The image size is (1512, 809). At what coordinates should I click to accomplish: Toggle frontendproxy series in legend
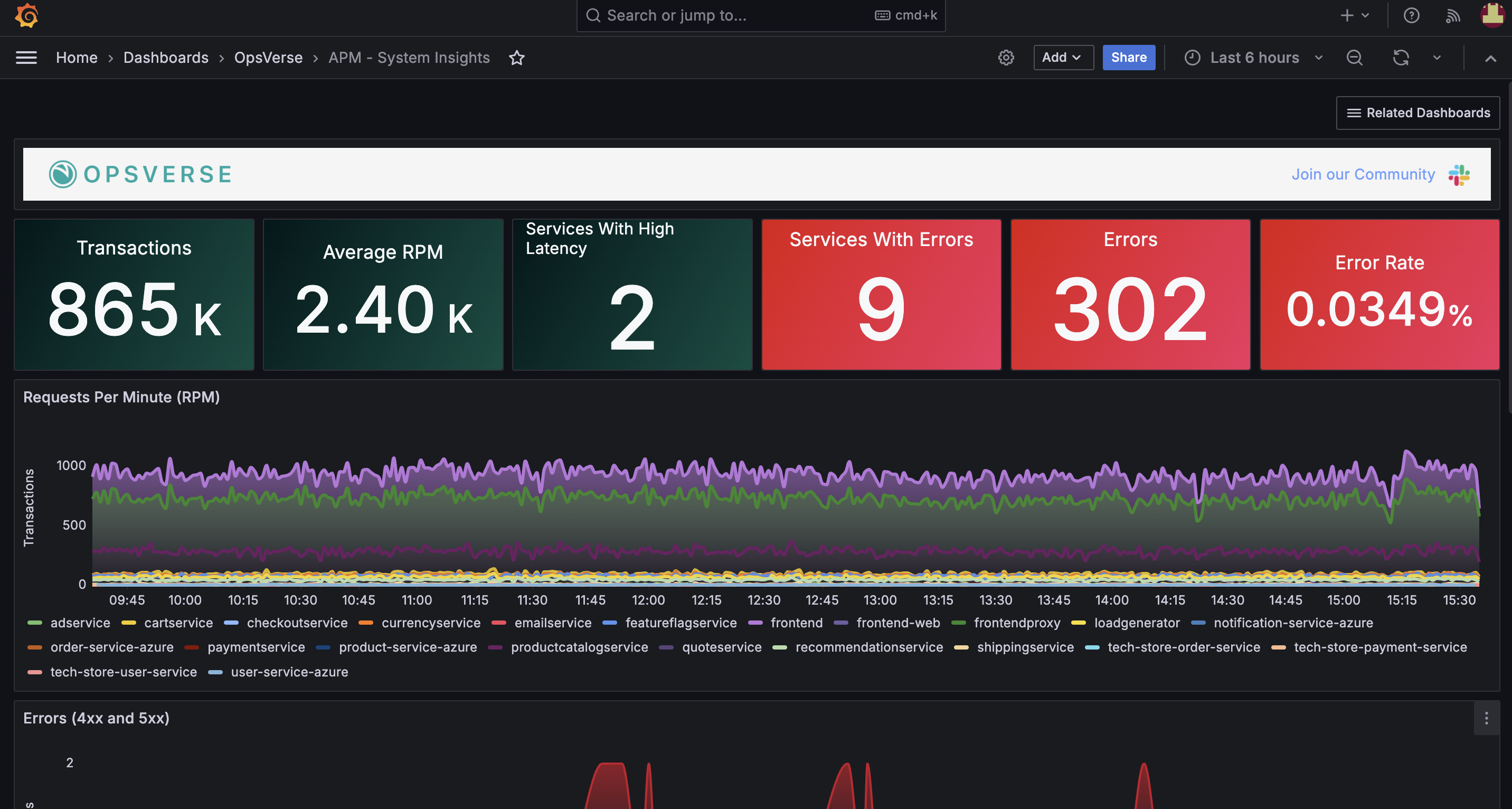coord(1017,623)
